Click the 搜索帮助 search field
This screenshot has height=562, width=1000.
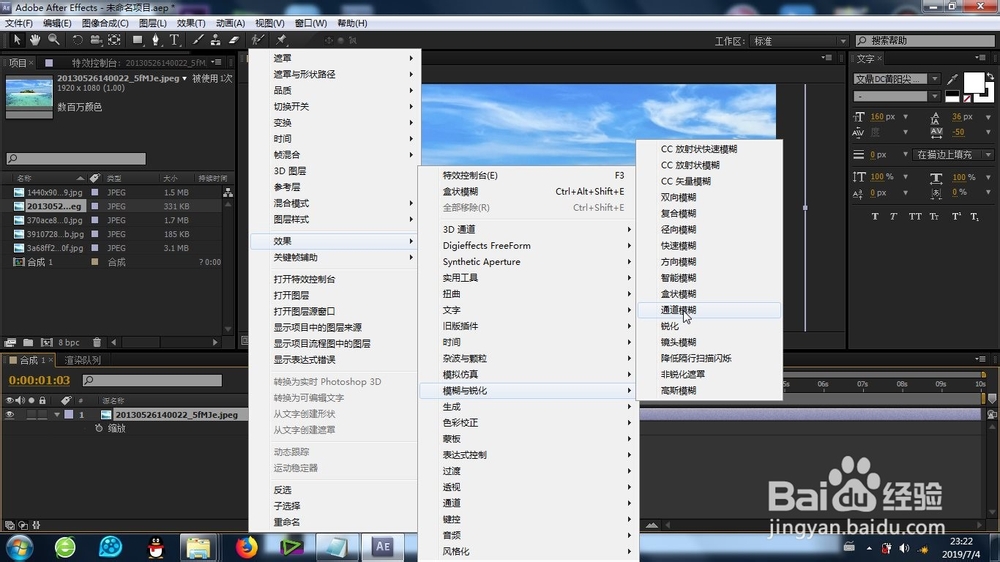click(925, 41)
